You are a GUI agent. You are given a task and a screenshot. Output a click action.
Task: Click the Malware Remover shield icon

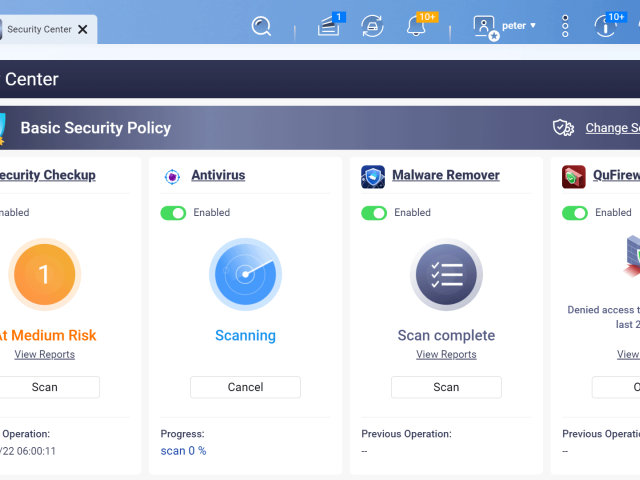tap(373, 176)
